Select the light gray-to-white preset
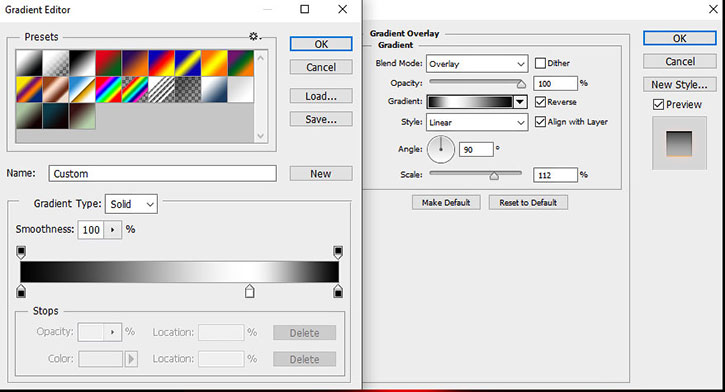This screenshot has width=725, height=392. tap(240, 89)
